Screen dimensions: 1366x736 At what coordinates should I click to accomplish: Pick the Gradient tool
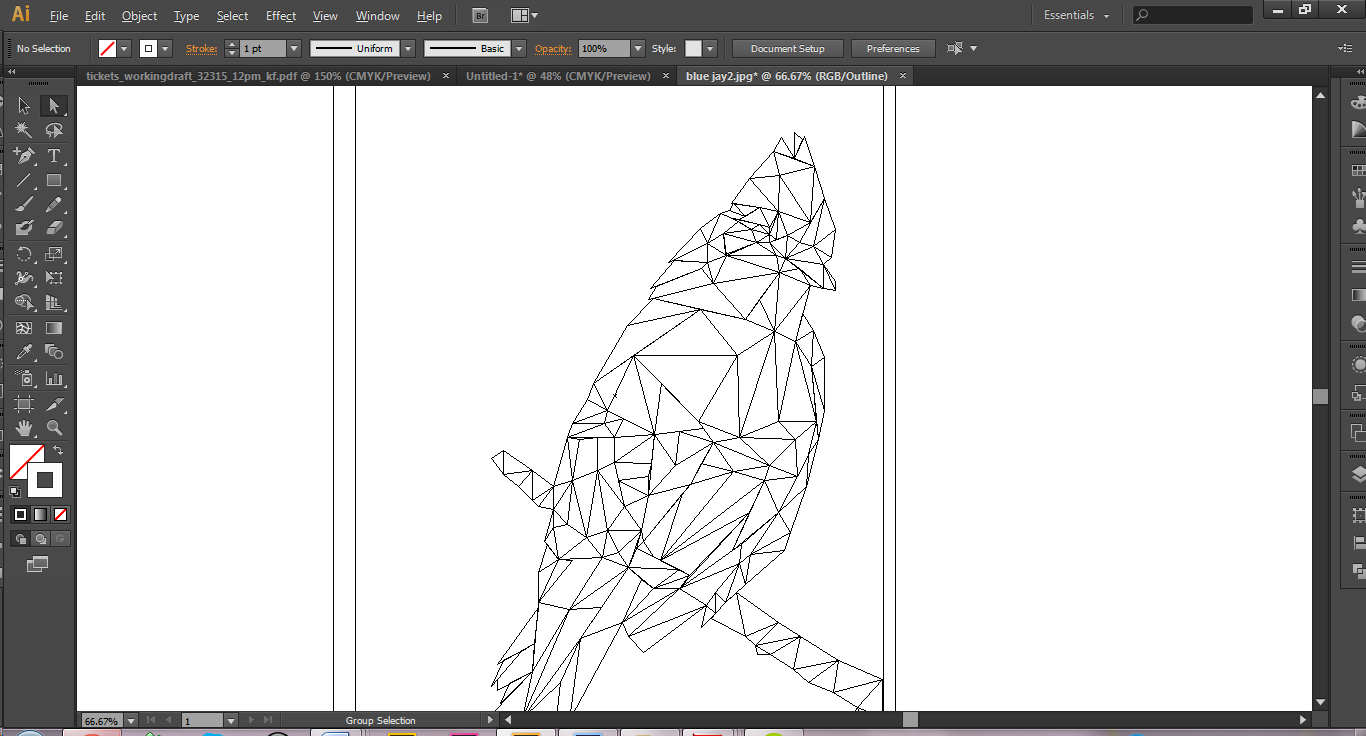[x=54, y=328]
